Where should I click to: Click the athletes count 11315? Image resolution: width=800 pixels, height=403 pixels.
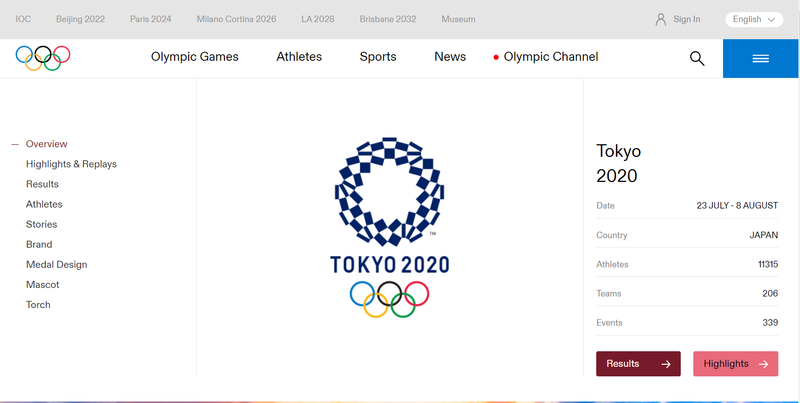click(x=768, y=264)
